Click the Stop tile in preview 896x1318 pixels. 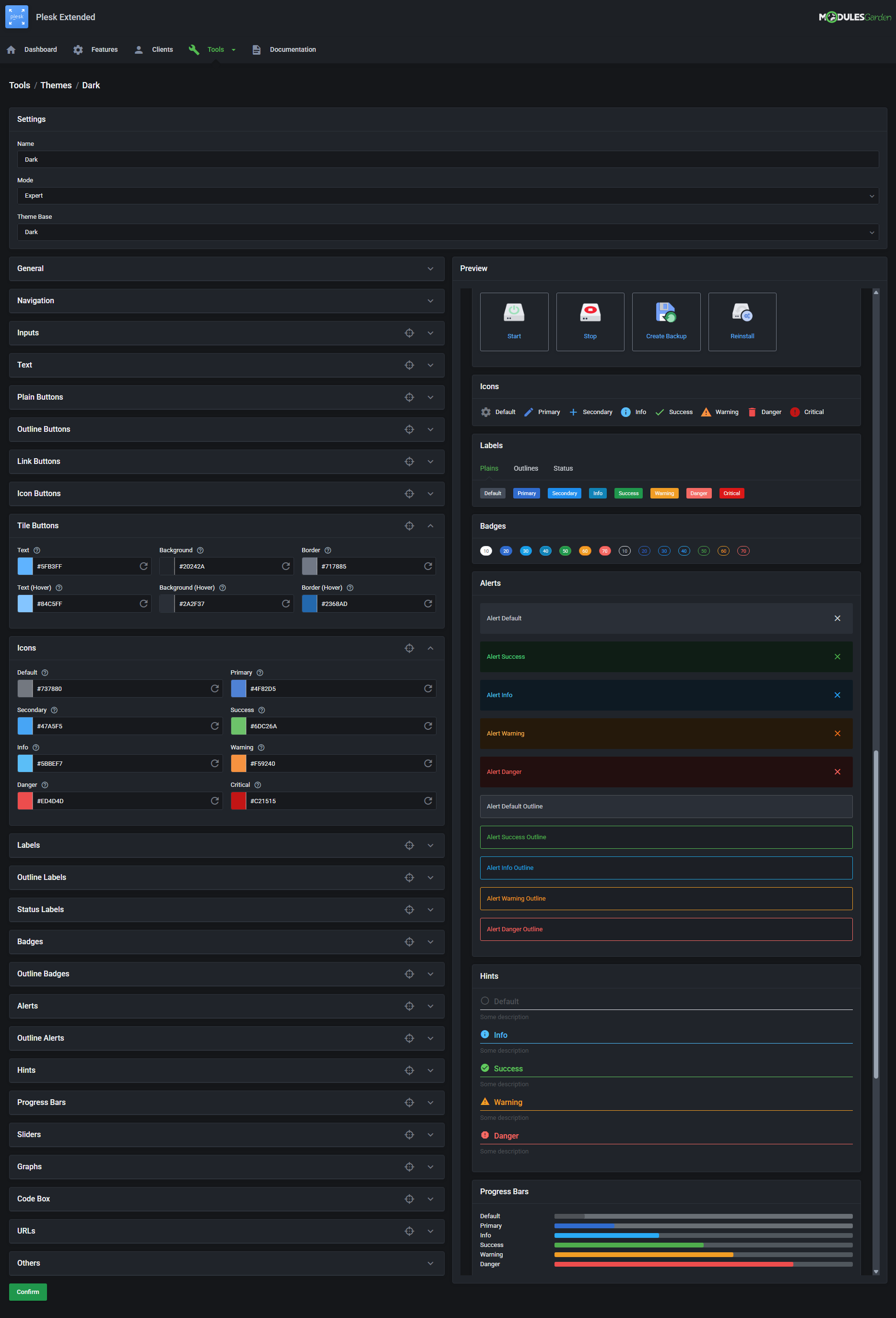[590, 321]
